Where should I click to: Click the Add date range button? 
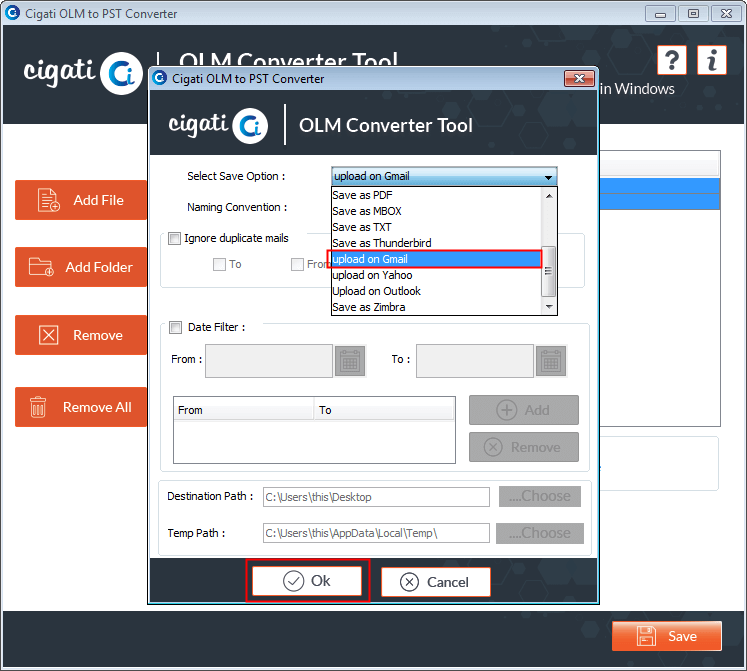pos(524,410)
